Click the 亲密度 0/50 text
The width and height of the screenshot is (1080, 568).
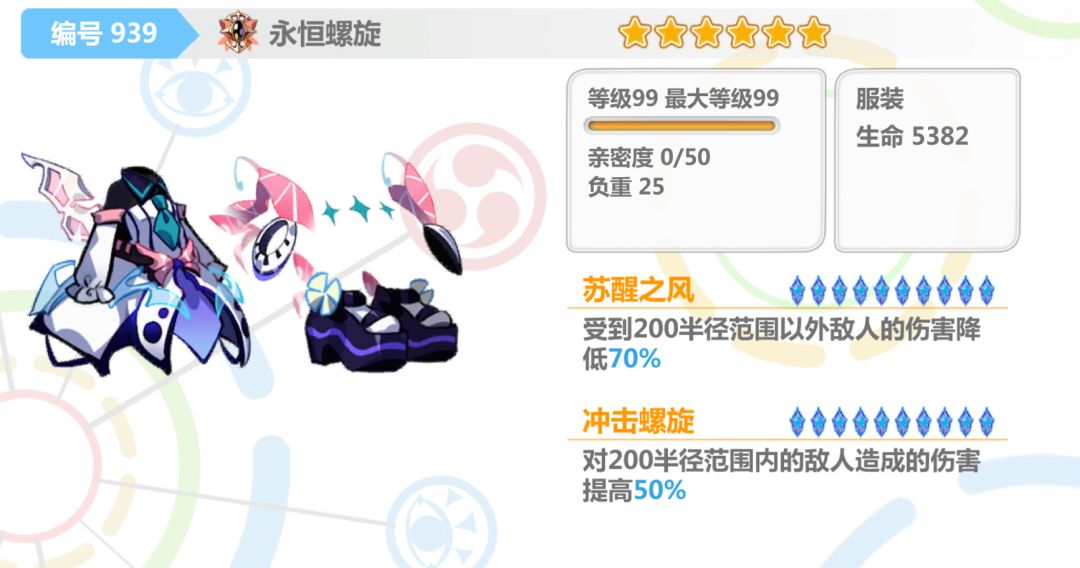pyautogui.click(x=649, y=158)
